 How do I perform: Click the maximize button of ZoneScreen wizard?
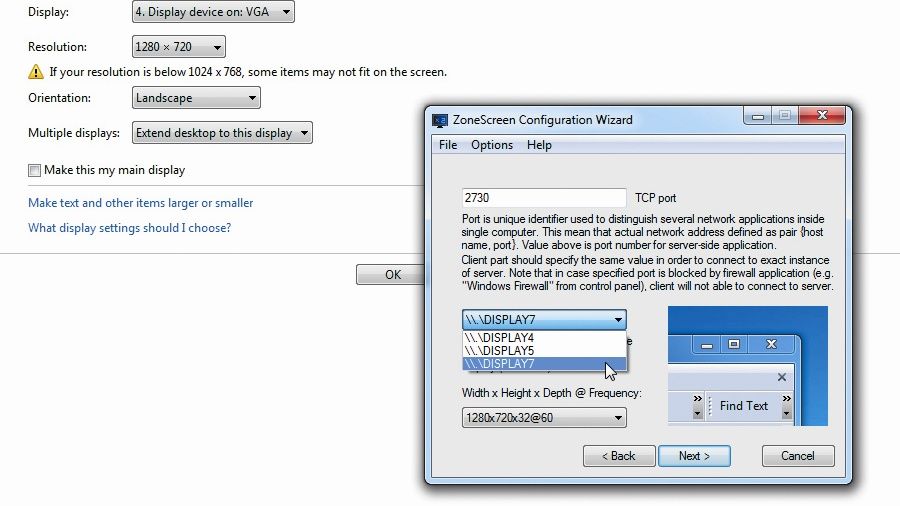(785, 116)
